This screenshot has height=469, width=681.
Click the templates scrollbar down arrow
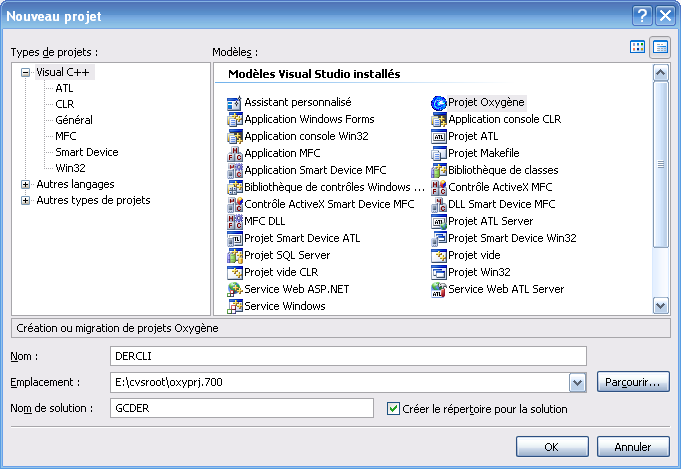pyautogui.click(x=661, y=306)
